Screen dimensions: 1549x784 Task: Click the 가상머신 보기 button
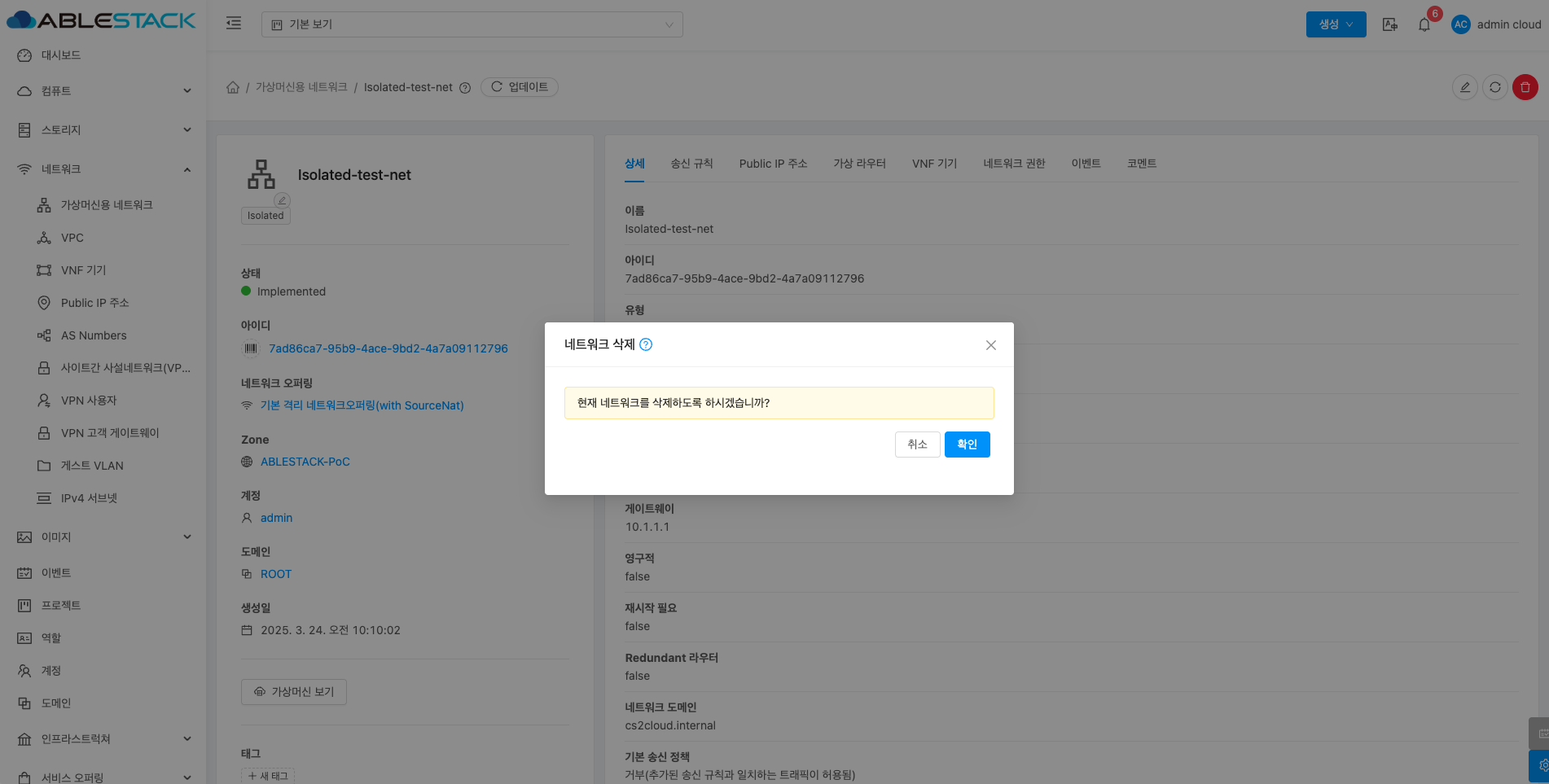click(x=294, y=692)
